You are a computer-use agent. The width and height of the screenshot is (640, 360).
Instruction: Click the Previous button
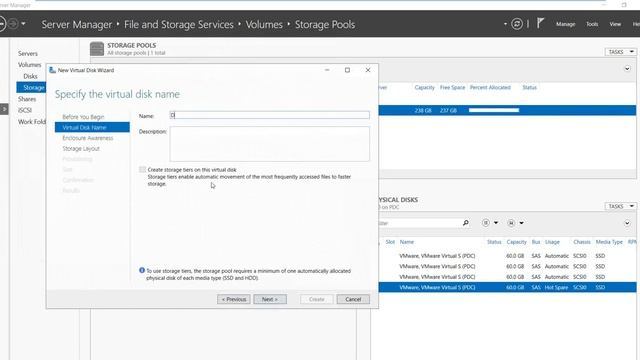tap(233, 299)
